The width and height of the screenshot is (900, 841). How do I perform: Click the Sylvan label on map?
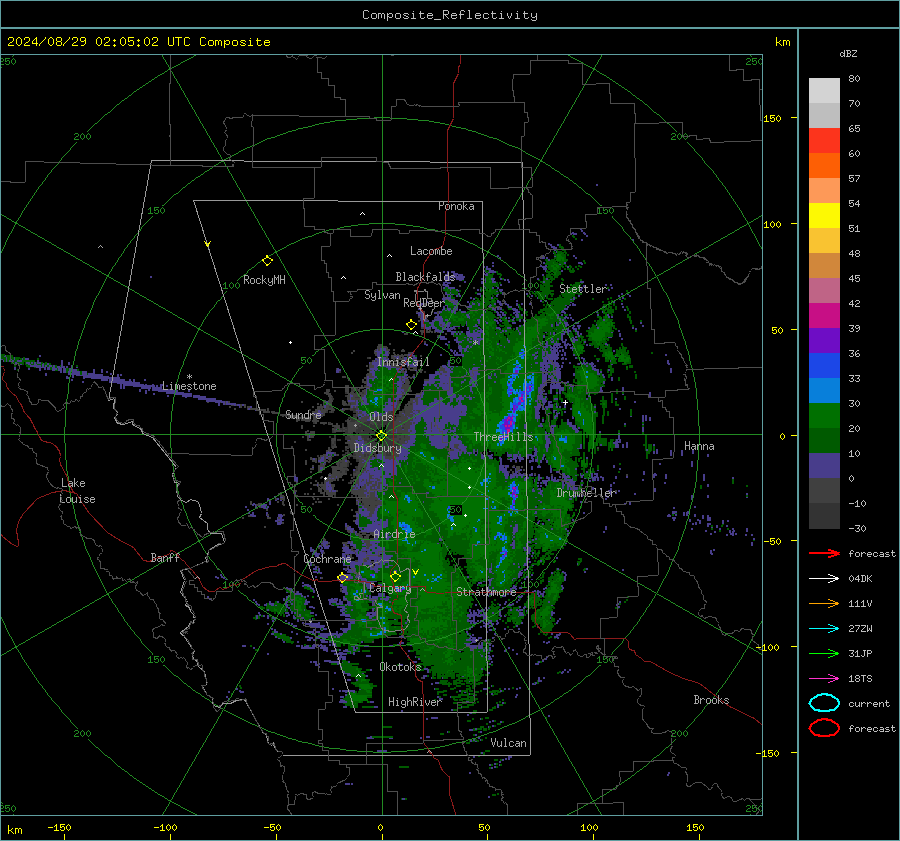pyautogui.click(x=382, y=295)
